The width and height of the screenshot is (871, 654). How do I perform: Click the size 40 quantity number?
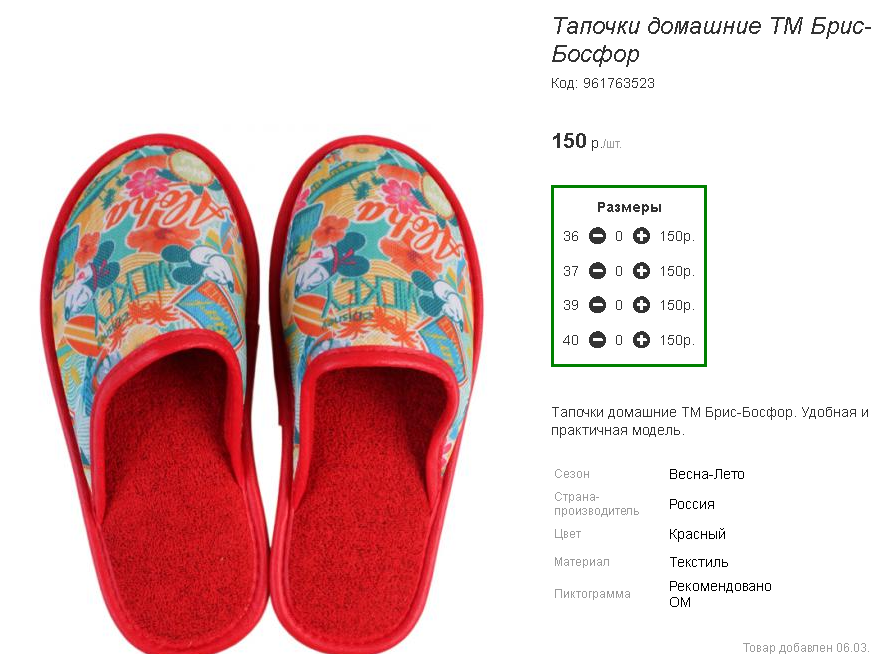click(x=619, y=340)
